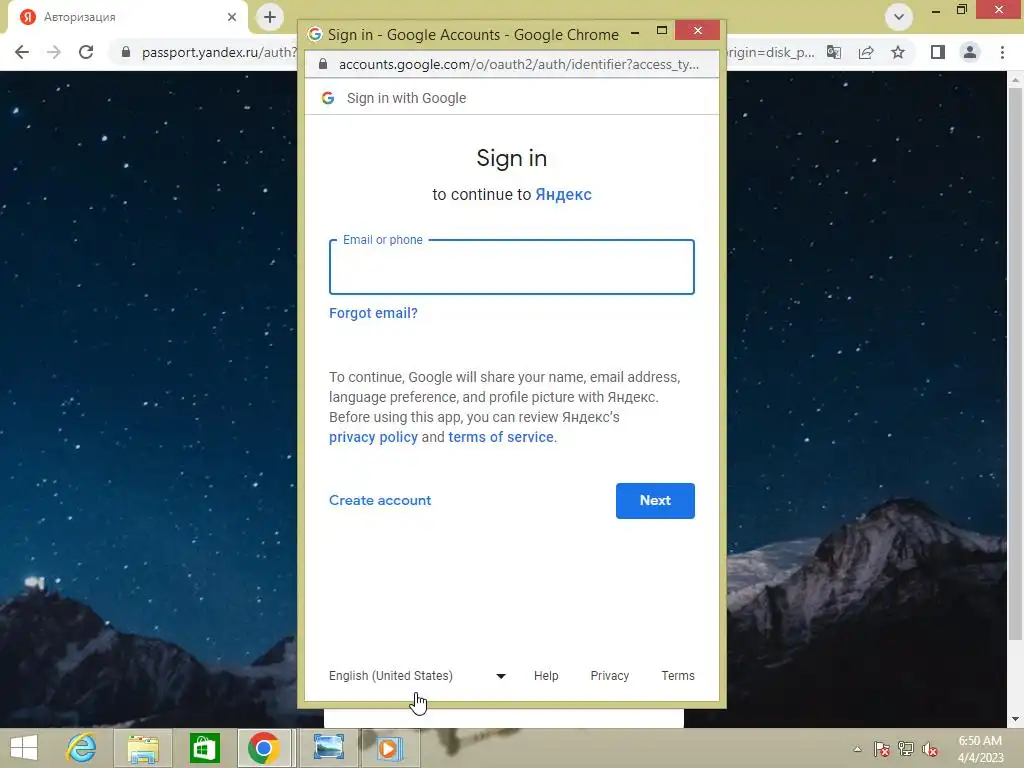Click the scrollbar up arrow on main page

tap(1015, 80)
